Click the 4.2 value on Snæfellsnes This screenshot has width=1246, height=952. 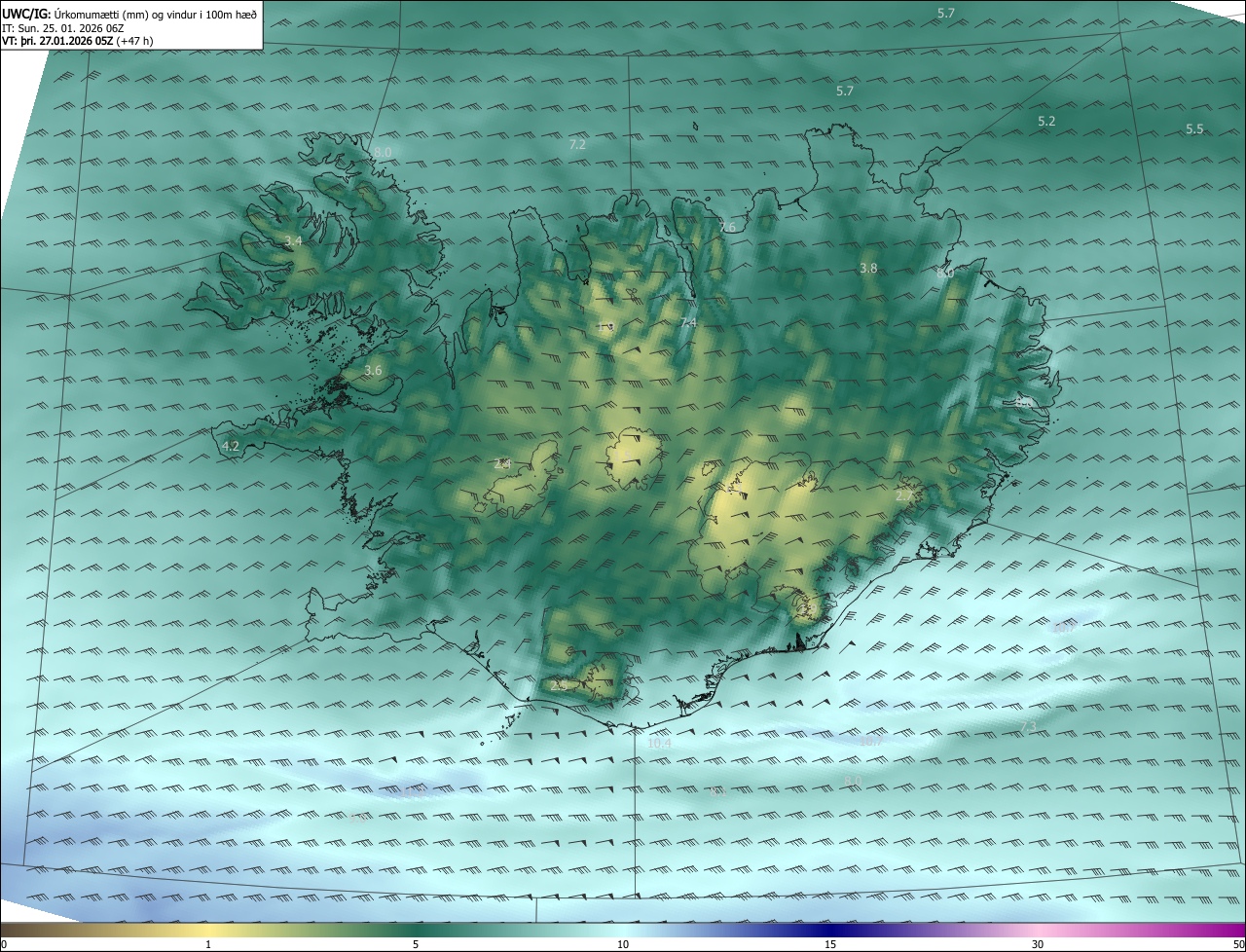click(231, 446)
